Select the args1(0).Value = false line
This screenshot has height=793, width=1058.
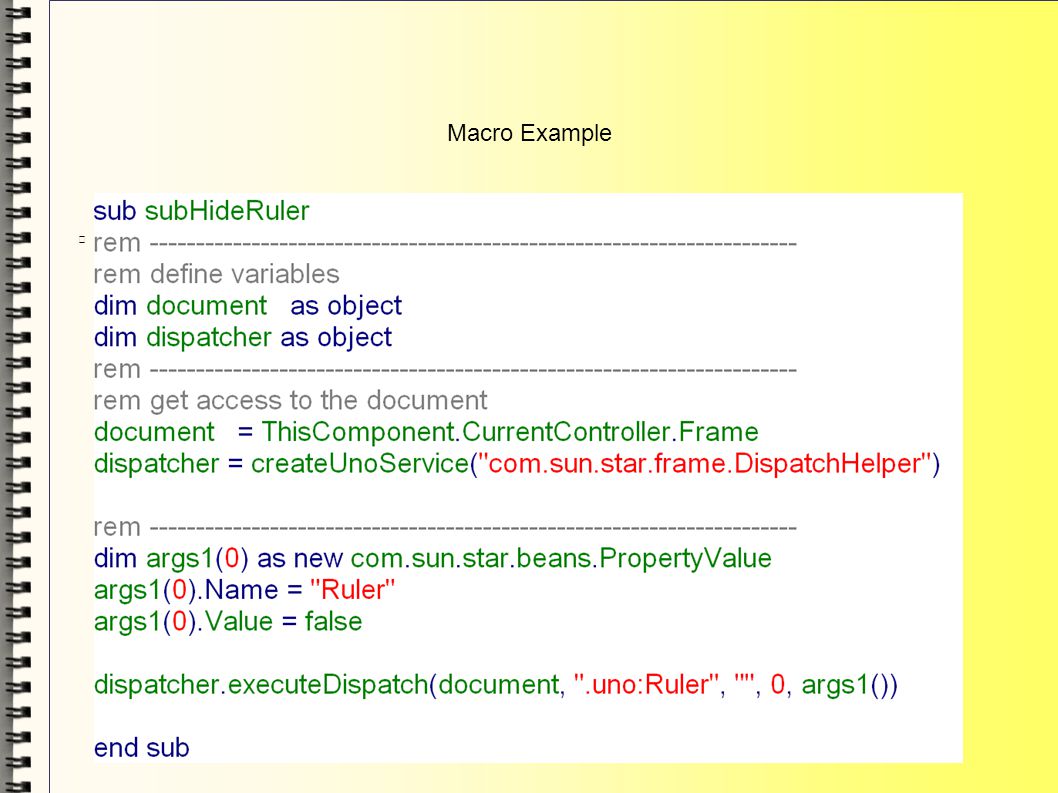[228, 622]
